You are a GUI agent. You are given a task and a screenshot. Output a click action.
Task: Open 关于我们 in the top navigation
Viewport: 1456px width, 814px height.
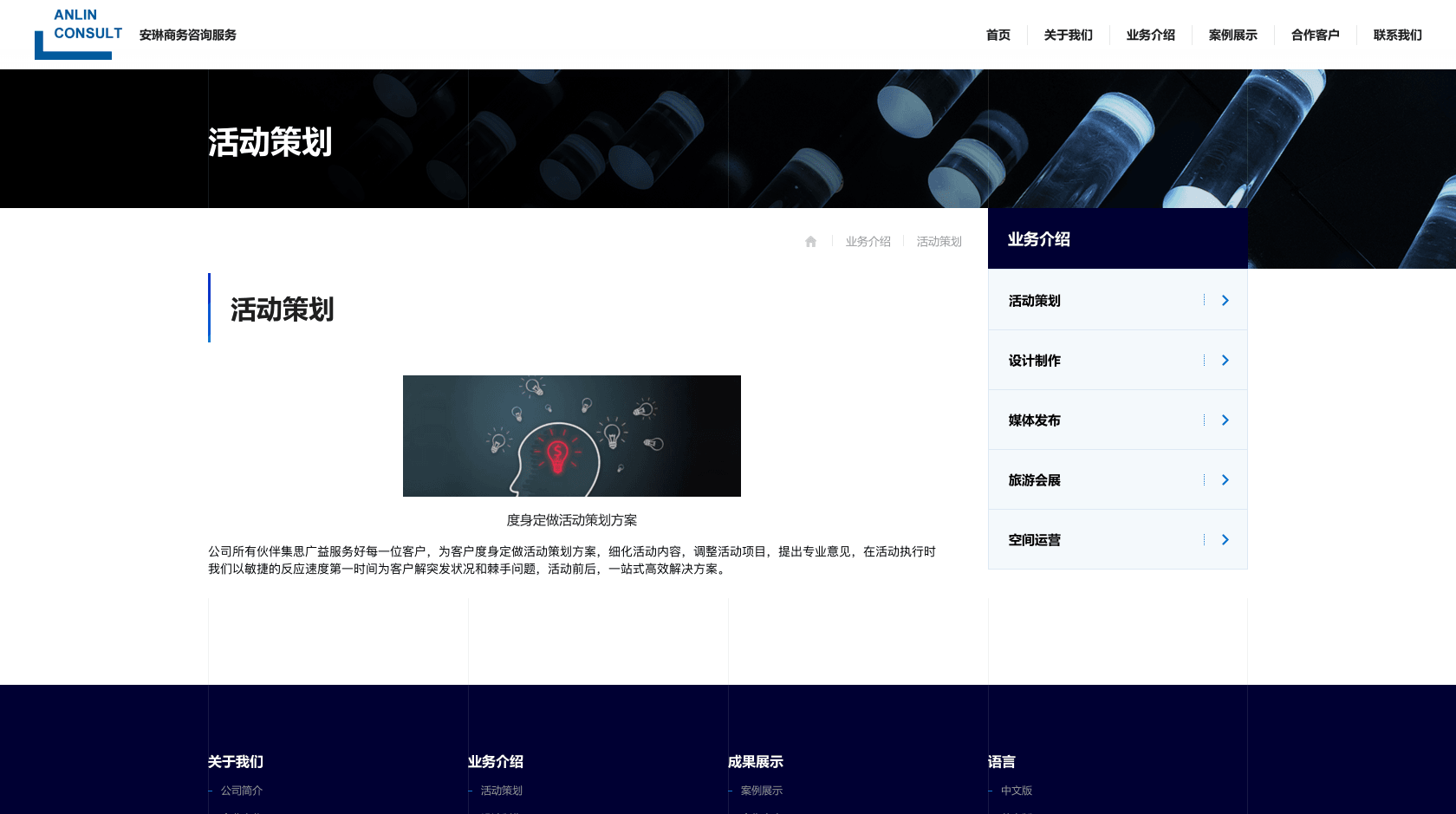pos(1068,35)
